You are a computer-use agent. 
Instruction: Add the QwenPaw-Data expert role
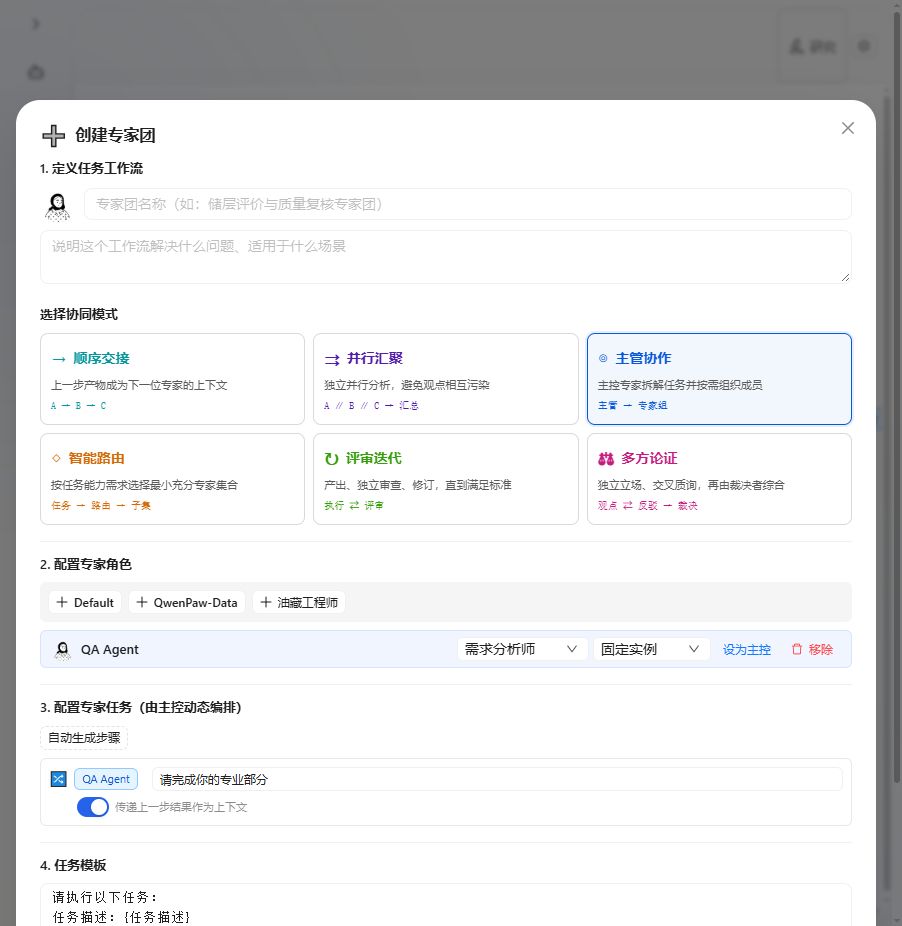coord(187,602)
